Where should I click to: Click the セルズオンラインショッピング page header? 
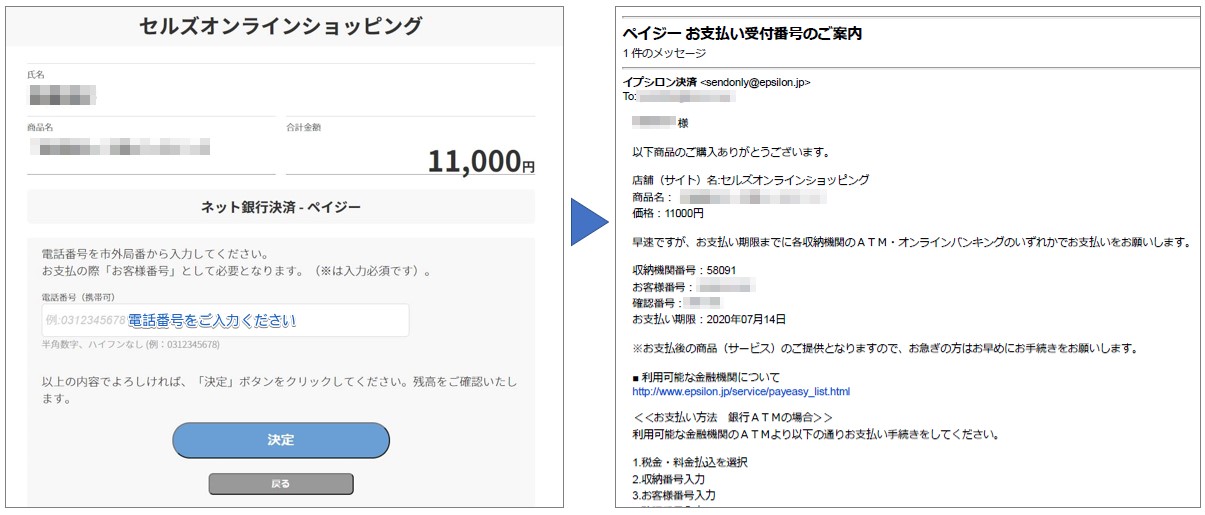coord(281,26)
